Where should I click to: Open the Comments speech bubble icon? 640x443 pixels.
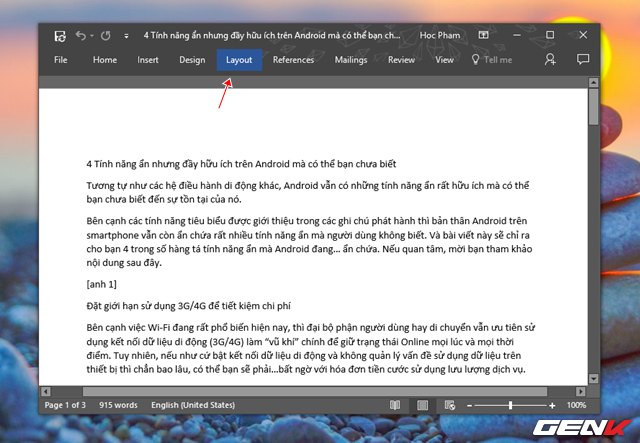[x=583, y=60]
